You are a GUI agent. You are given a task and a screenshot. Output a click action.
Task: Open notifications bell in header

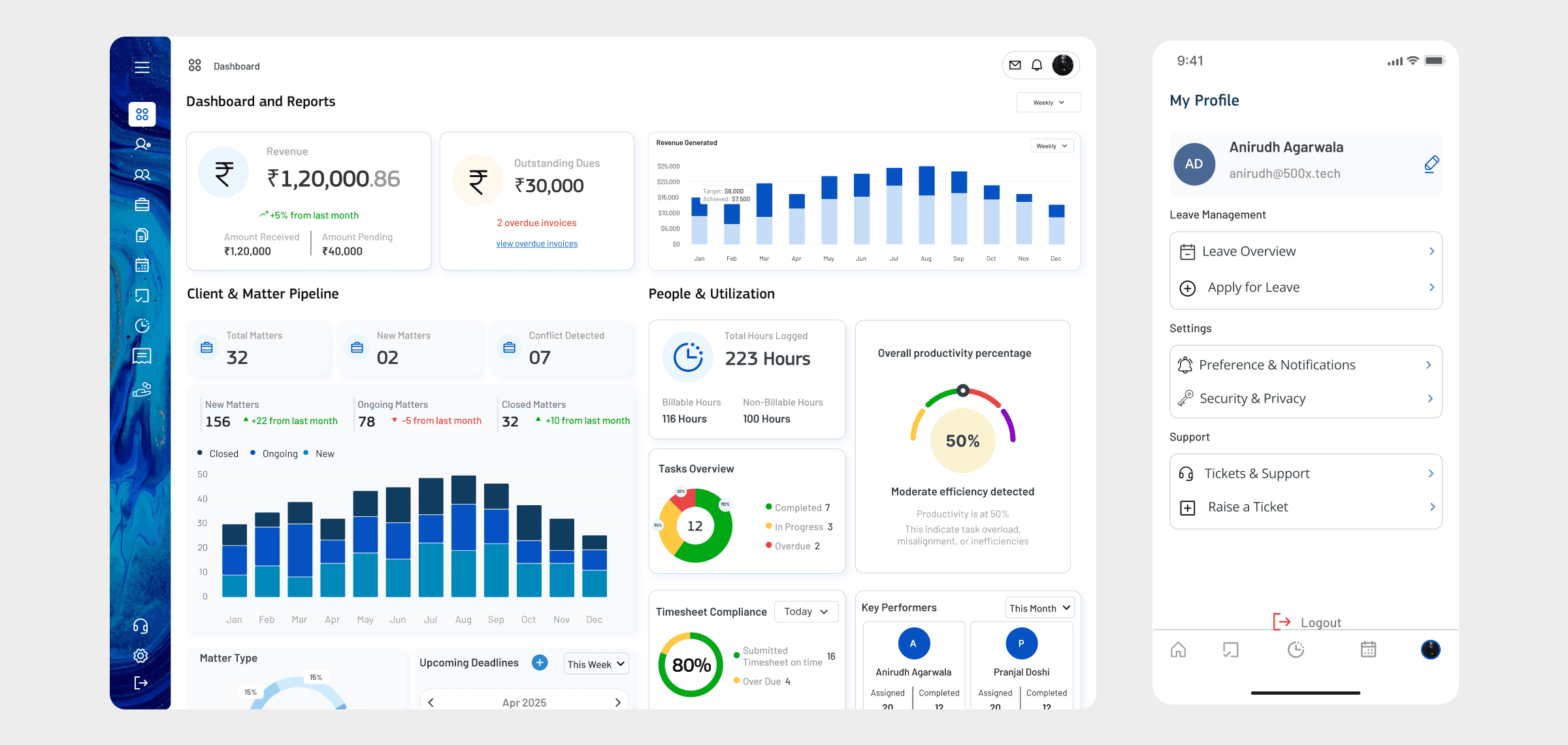click(1037, 65)
